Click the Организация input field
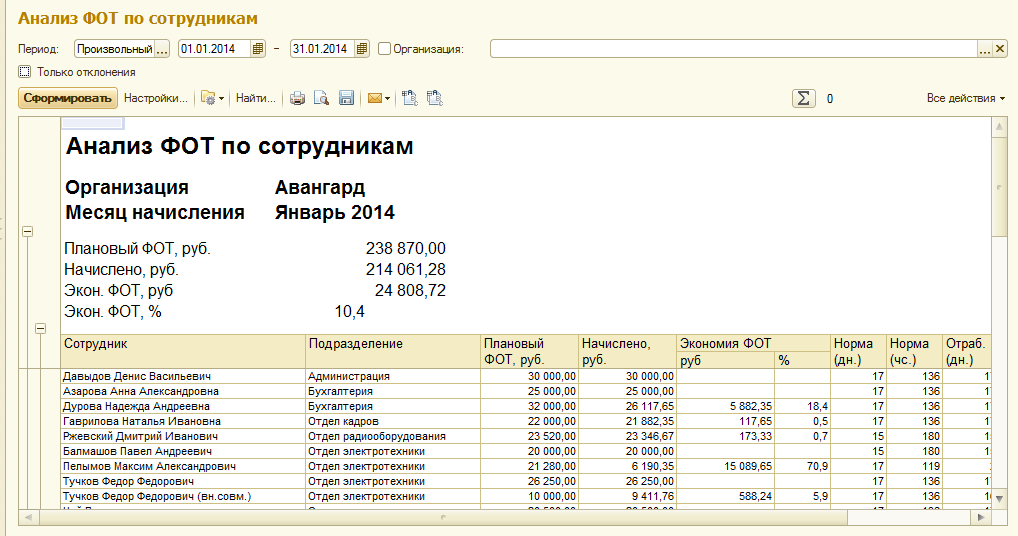The image size is (1018, 536). click(x=732, y=48)
